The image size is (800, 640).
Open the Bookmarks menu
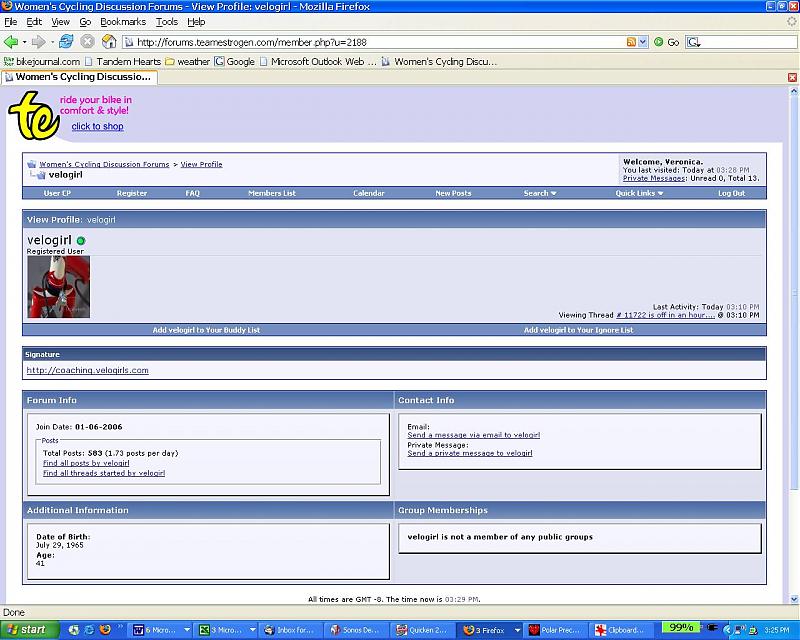(123, 21)
